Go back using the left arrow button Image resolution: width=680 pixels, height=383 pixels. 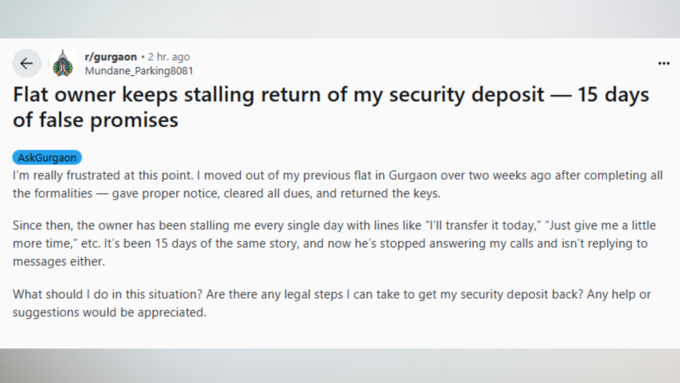pos(26,63)
